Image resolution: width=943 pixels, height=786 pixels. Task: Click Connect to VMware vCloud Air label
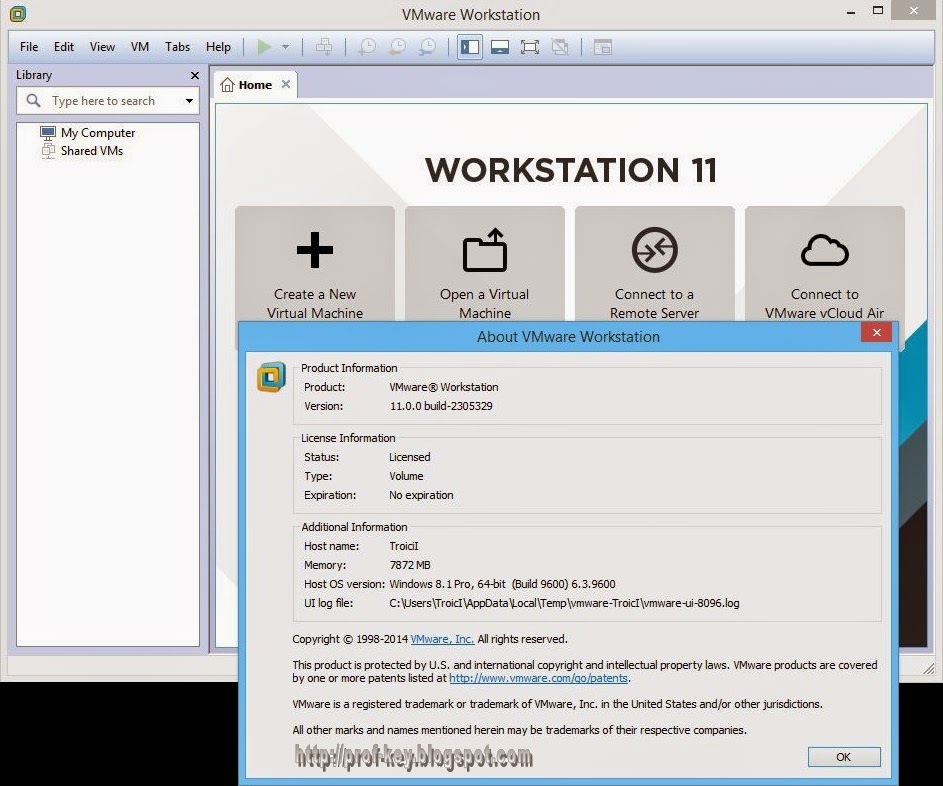825,304
